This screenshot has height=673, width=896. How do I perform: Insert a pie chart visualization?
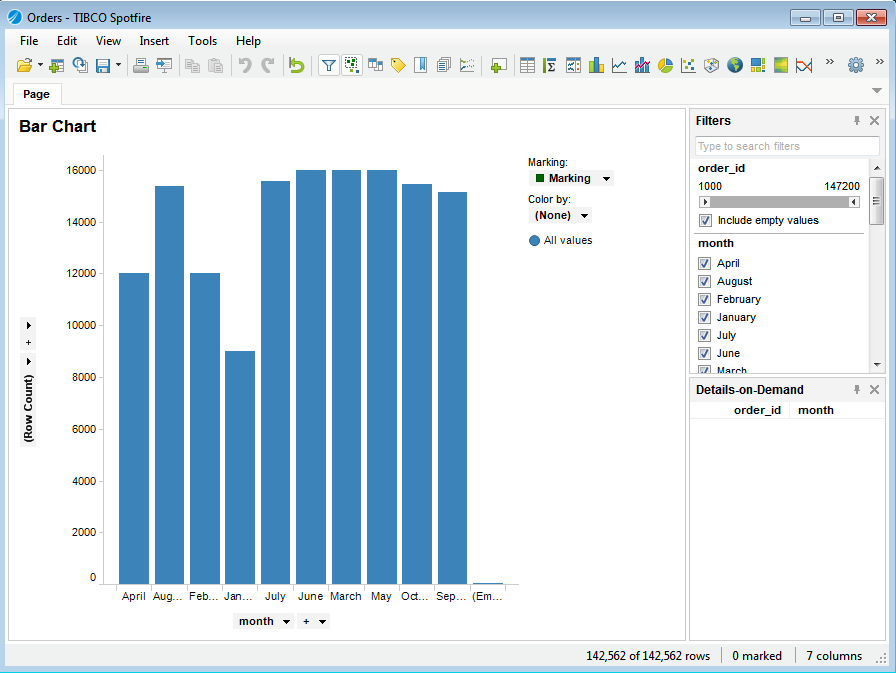(x=665, y=65)
